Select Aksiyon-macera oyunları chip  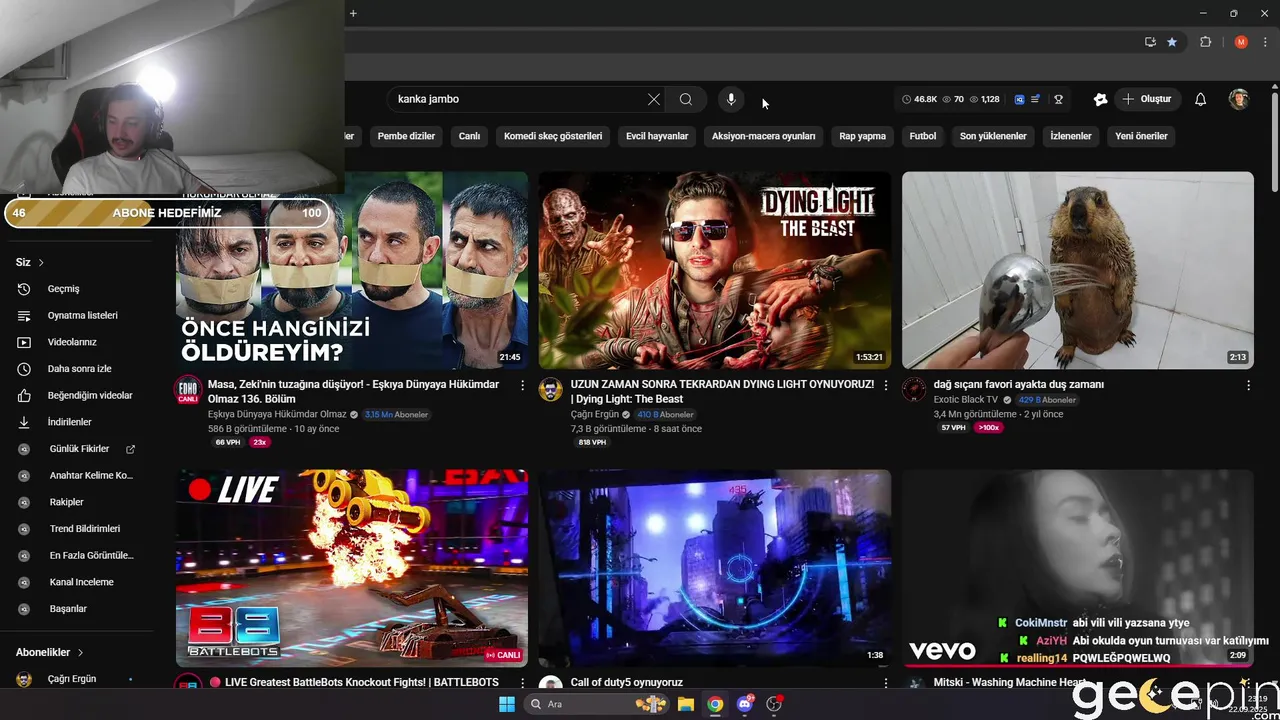pos(764,136)
